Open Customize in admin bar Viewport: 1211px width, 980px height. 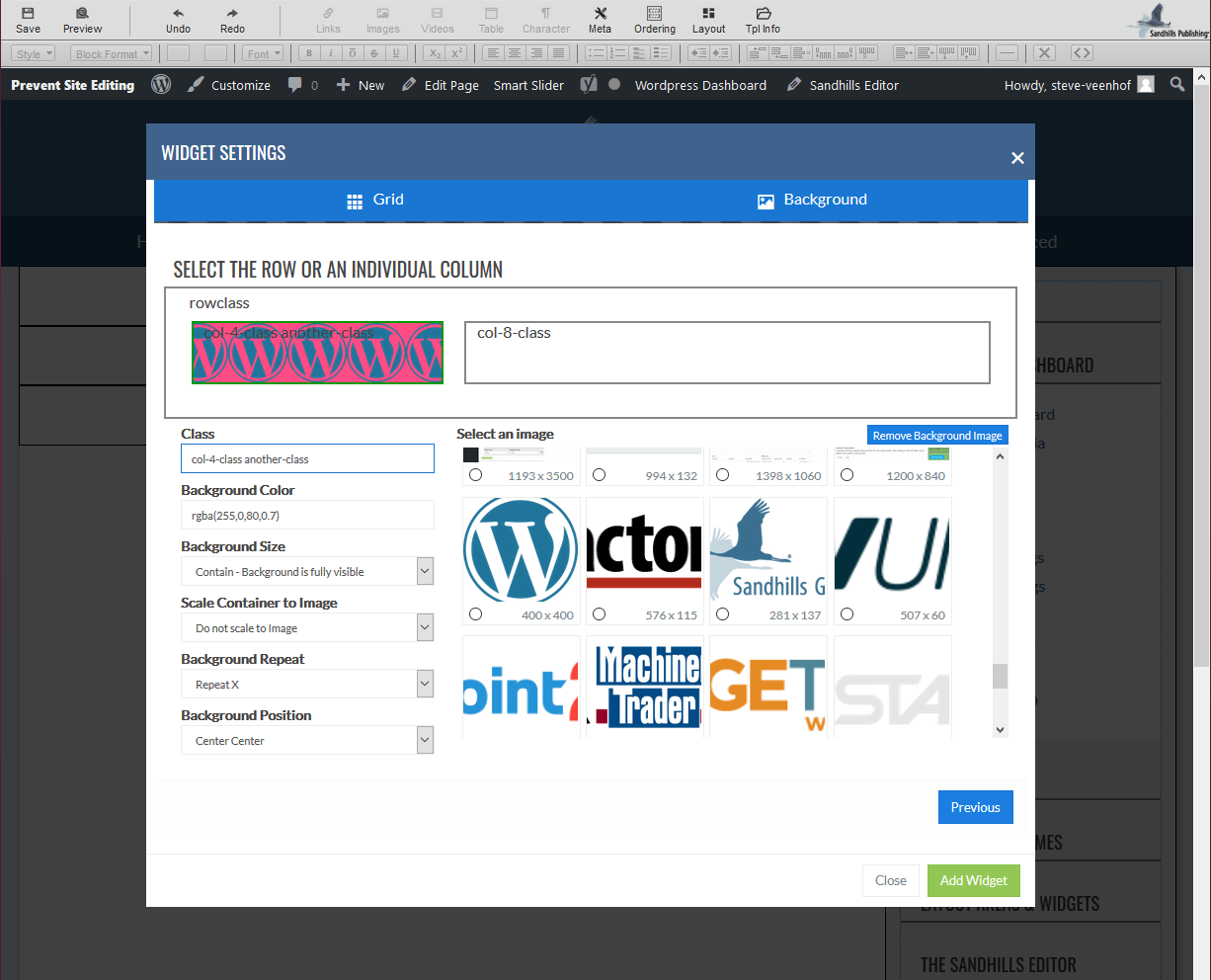coord(228,85)
